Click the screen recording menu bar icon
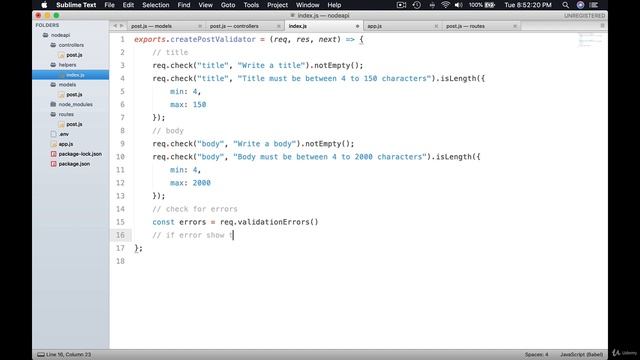The height and width of the screenshot is (360, 640). 401,5
